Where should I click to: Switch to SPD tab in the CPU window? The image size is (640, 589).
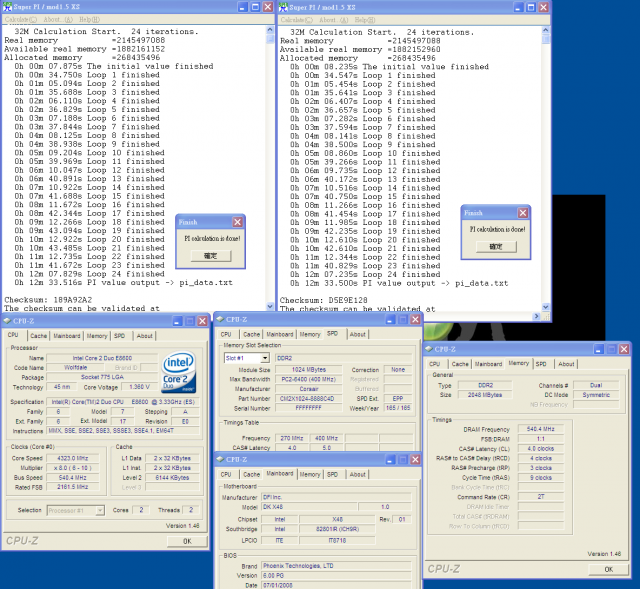pyautogui.click(x=120, y=336)
